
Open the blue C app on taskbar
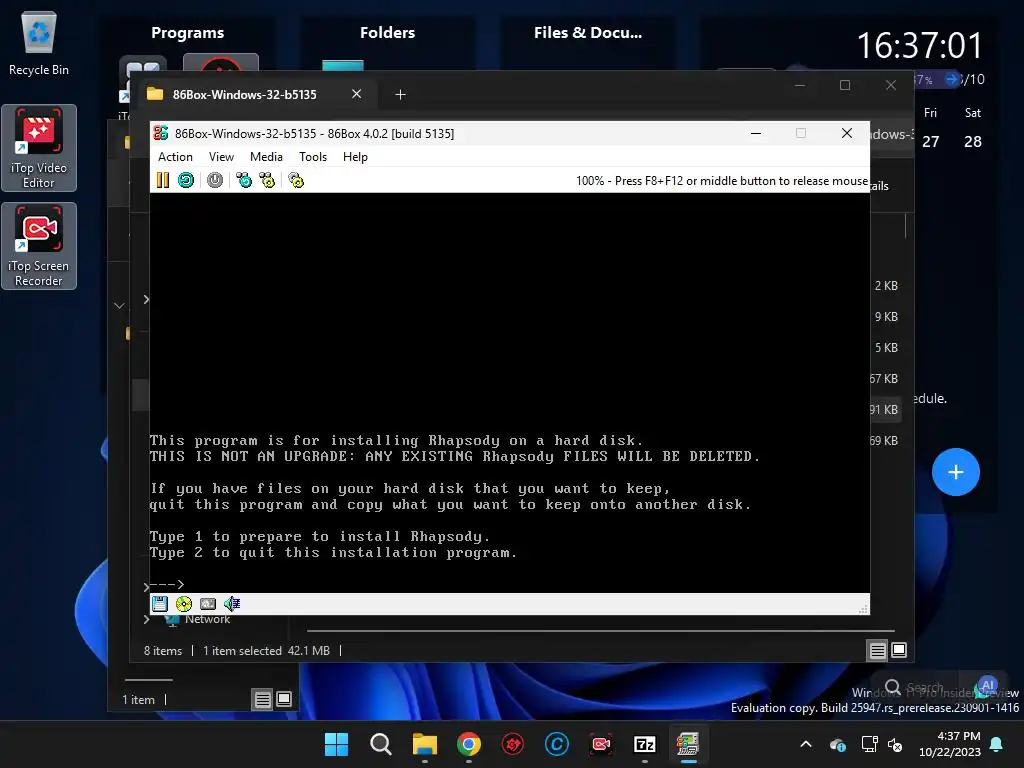(x=556, y=744)
